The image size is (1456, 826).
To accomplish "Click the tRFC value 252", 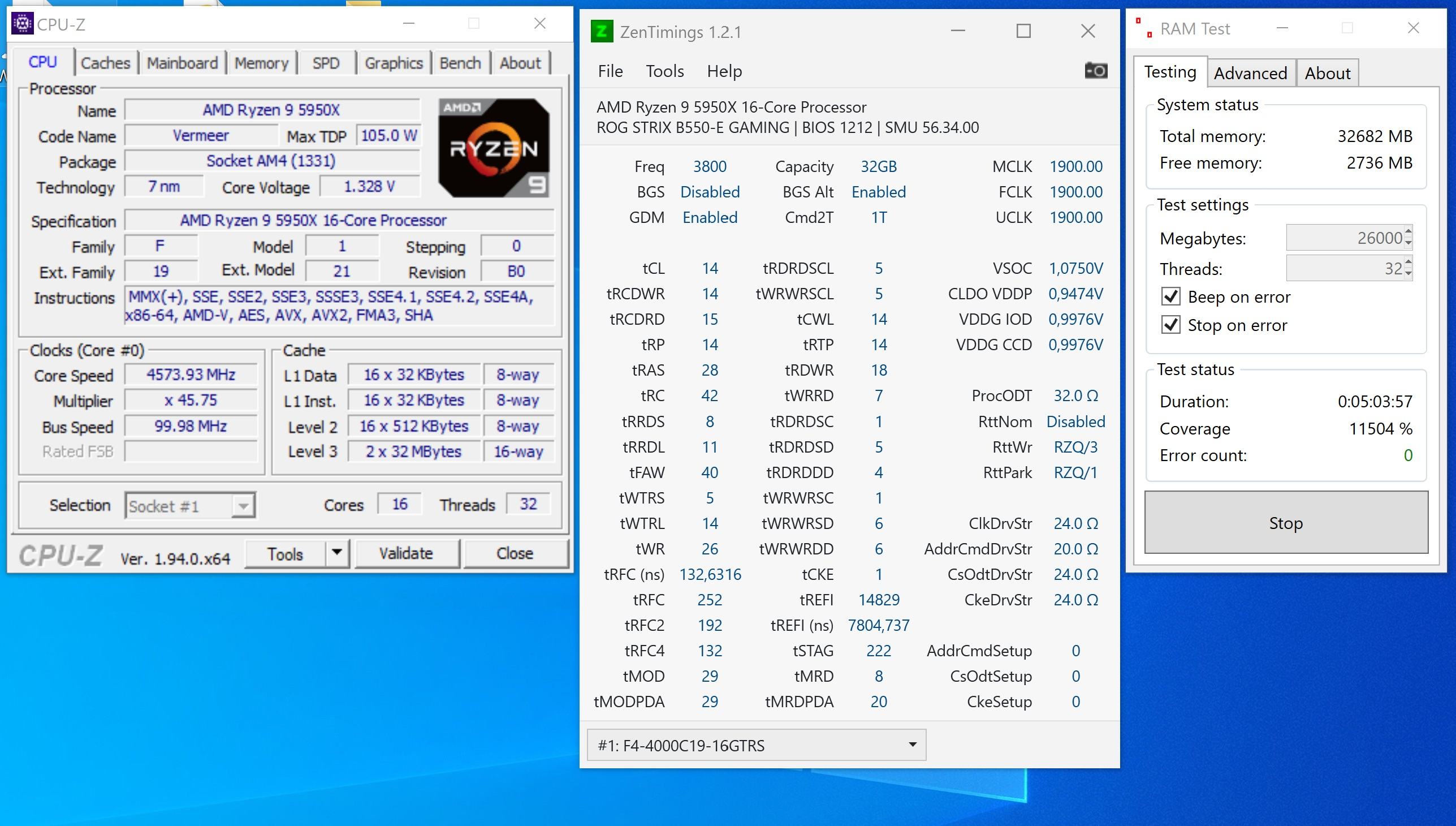I will pos(709,600).
